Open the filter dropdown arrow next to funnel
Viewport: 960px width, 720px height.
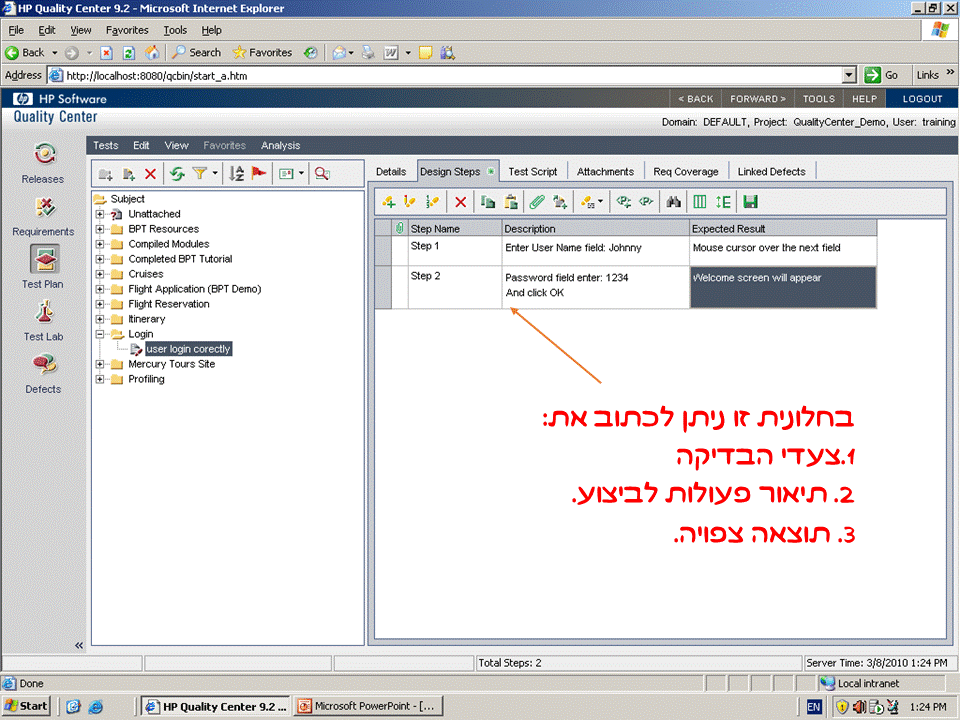[215, 174]
